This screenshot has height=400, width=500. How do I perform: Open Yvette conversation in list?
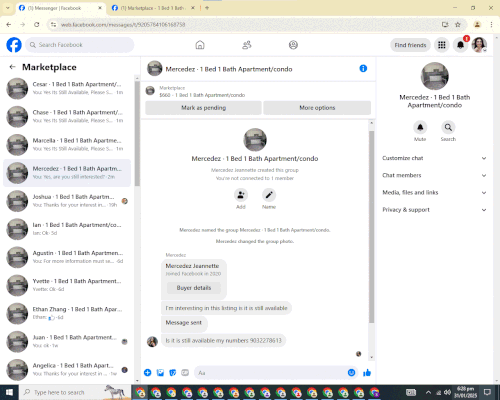(67, 285)
